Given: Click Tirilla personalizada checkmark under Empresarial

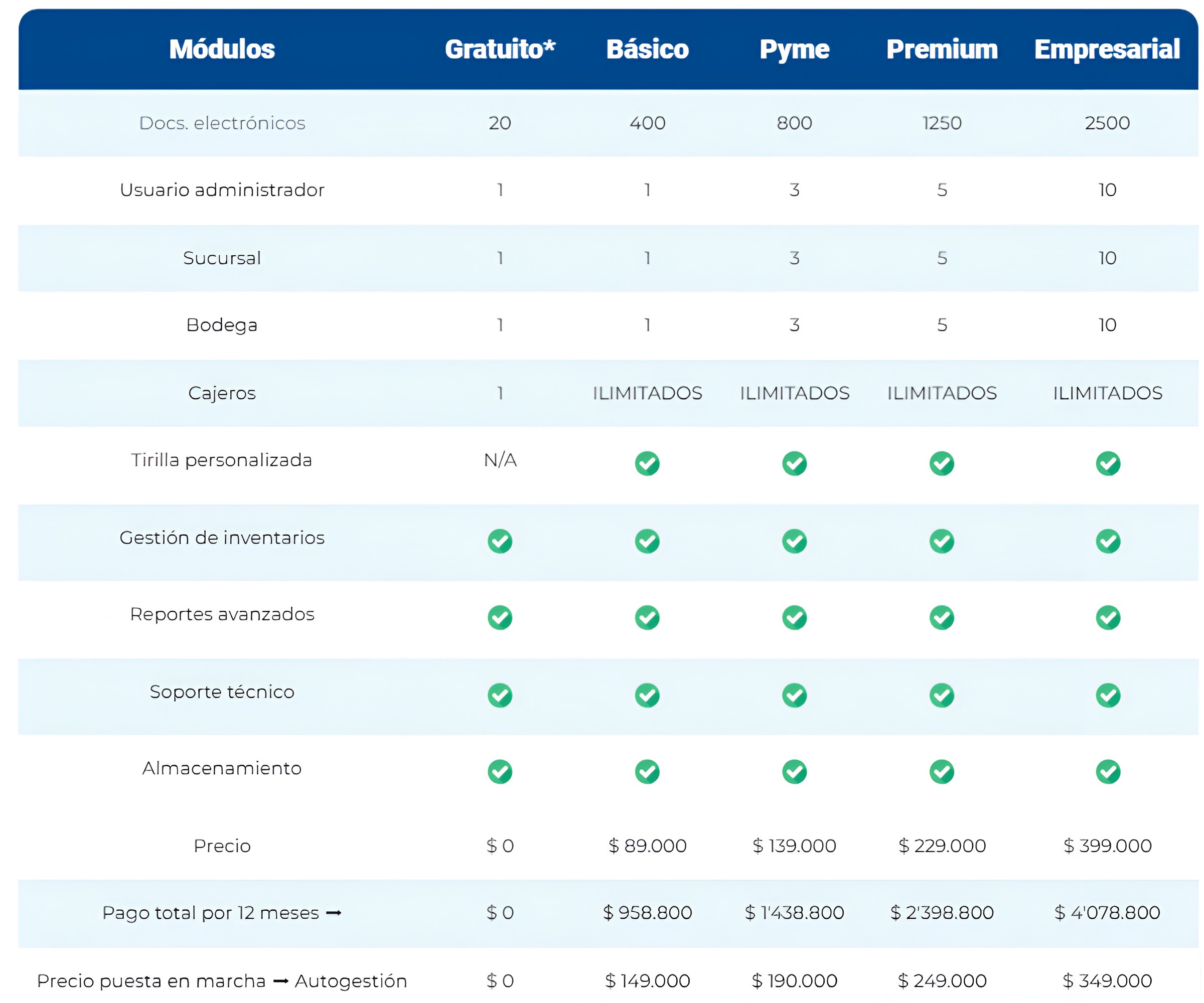Looking at the screenshot, I should tap(1108, 463).
